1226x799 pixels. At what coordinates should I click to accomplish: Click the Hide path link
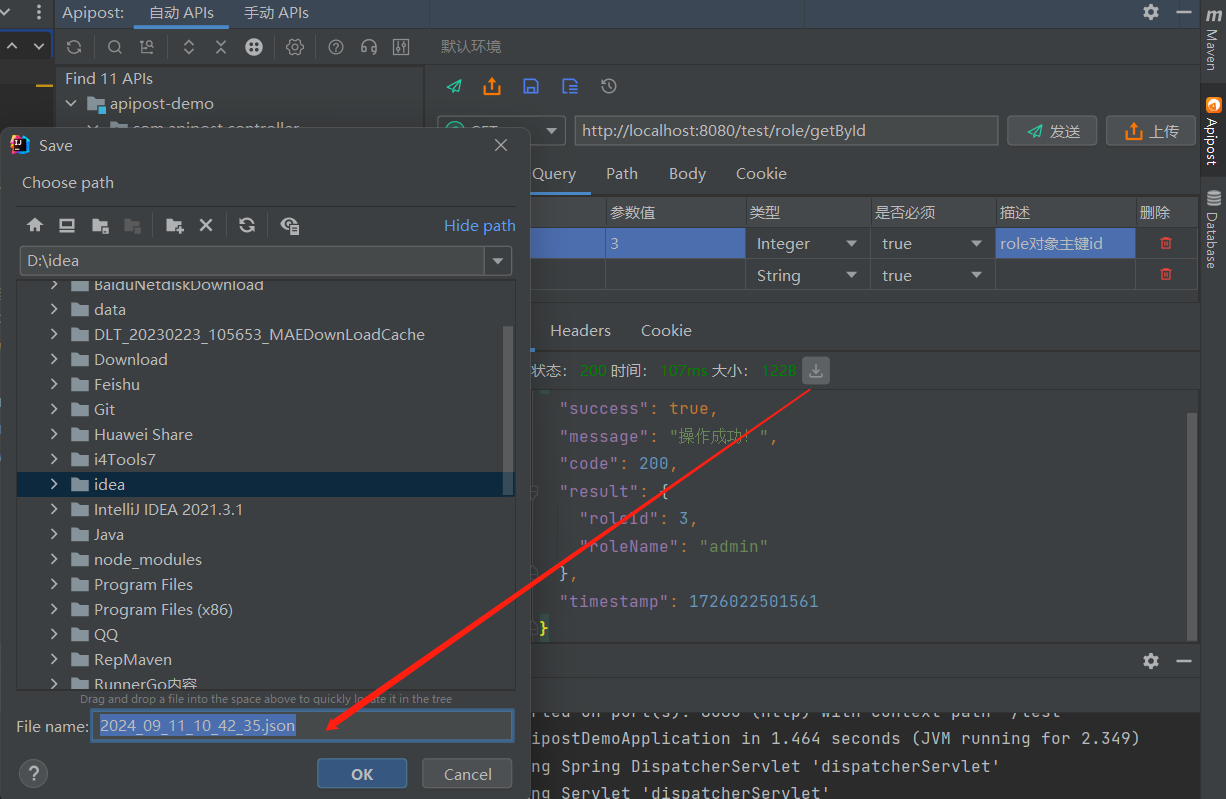(480, 226)
